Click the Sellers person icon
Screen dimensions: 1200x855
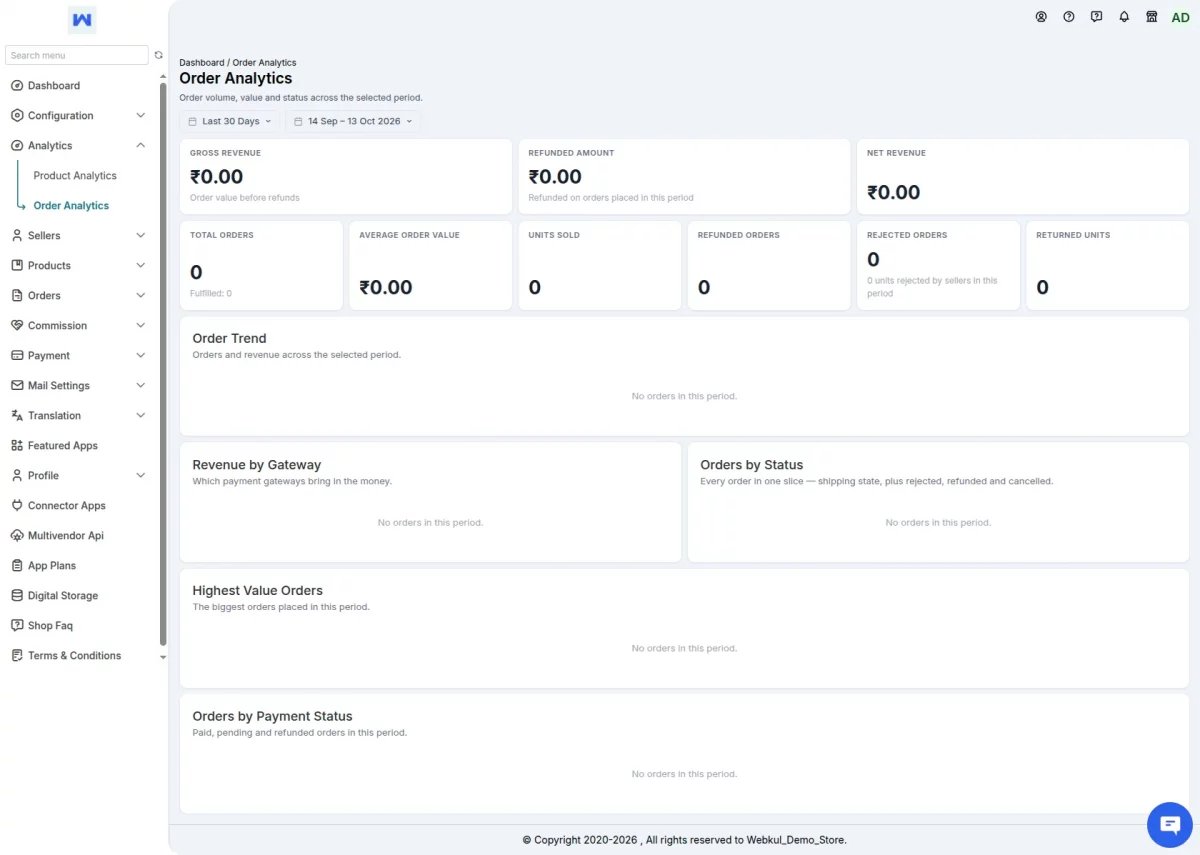click(17, 236)
